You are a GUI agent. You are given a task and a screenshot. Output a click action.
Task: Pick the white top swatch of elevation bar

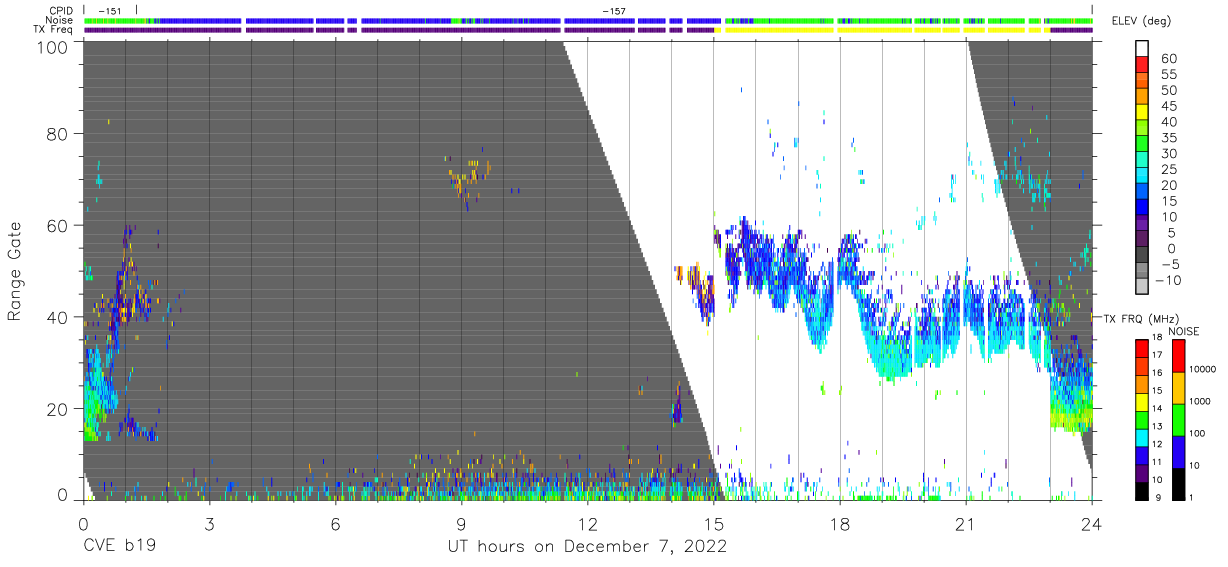coord(1142,49)
